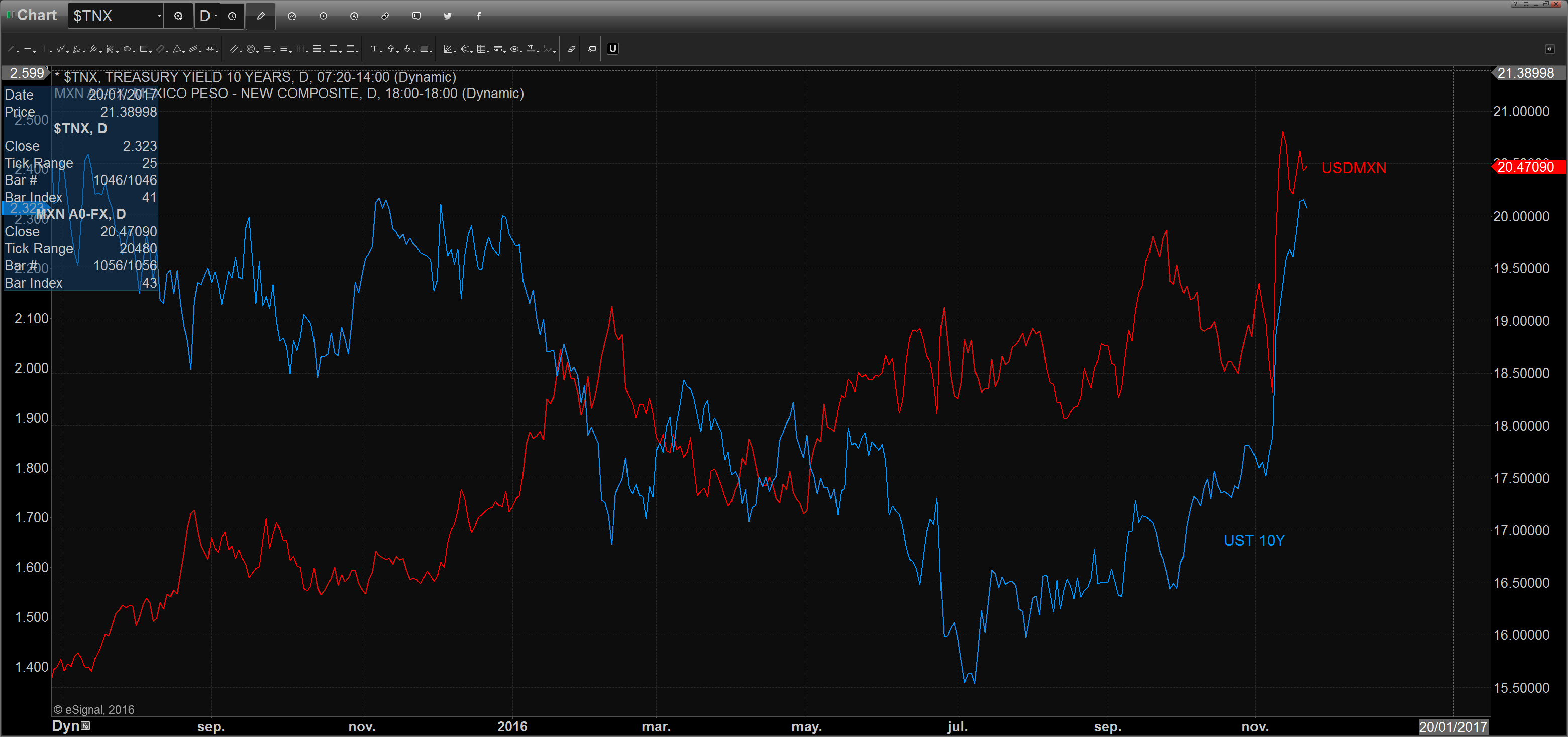Viewport: 1568px width, 737px height.
Task: Select the regression channel lines tool
Action: pyautogui.click(x=193, y=49)
